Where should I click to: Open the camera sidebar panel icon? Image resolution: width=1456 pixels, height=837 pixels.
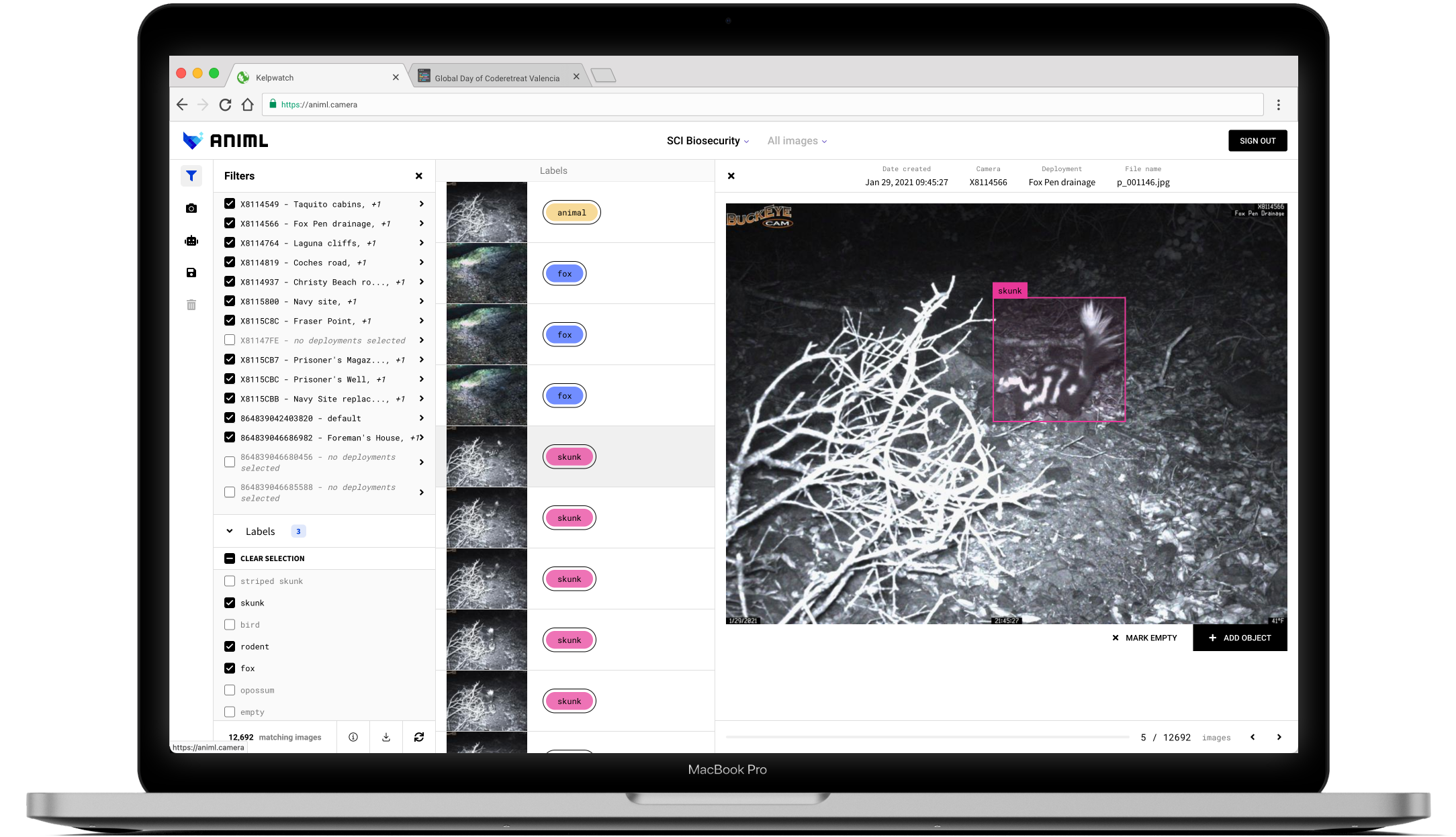coord(191,209)
